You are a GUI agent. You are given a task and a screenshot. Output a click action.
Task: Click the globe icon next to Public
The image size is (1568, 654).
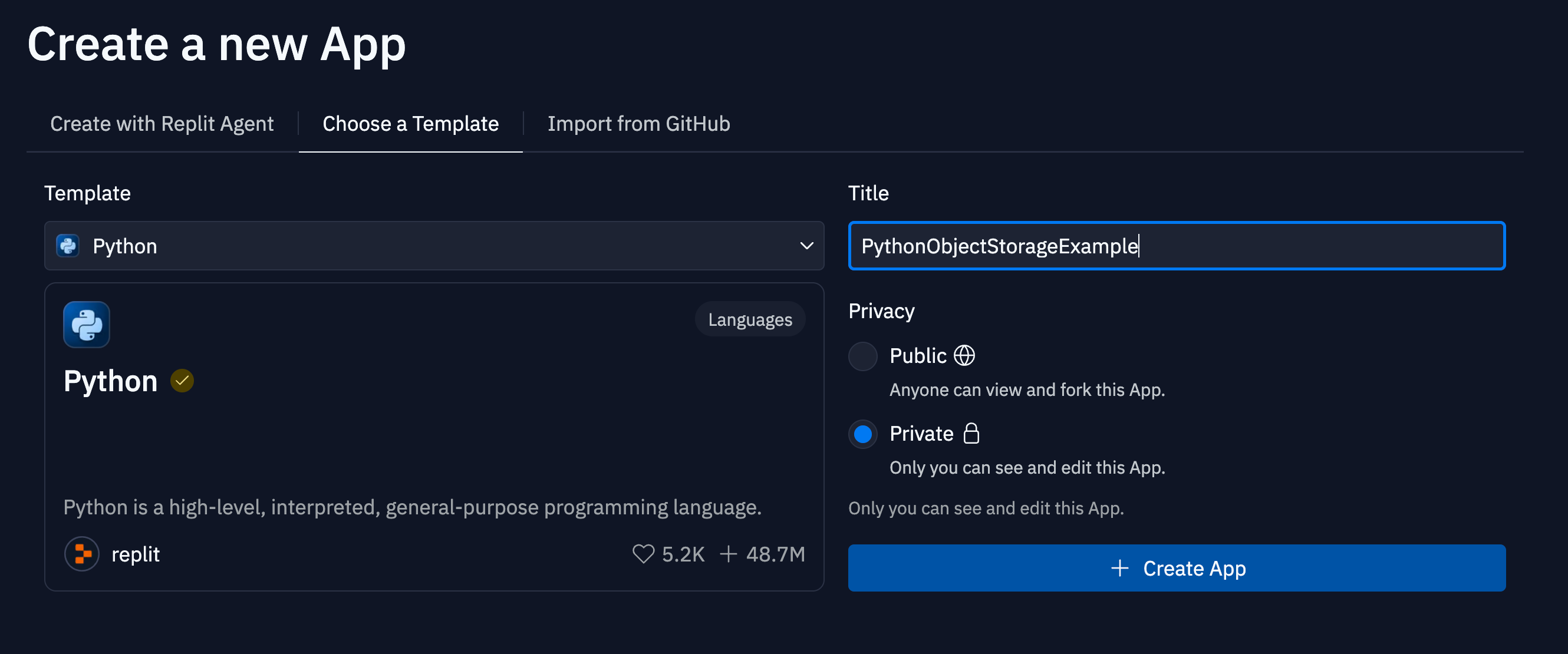[x=964, y=355]
